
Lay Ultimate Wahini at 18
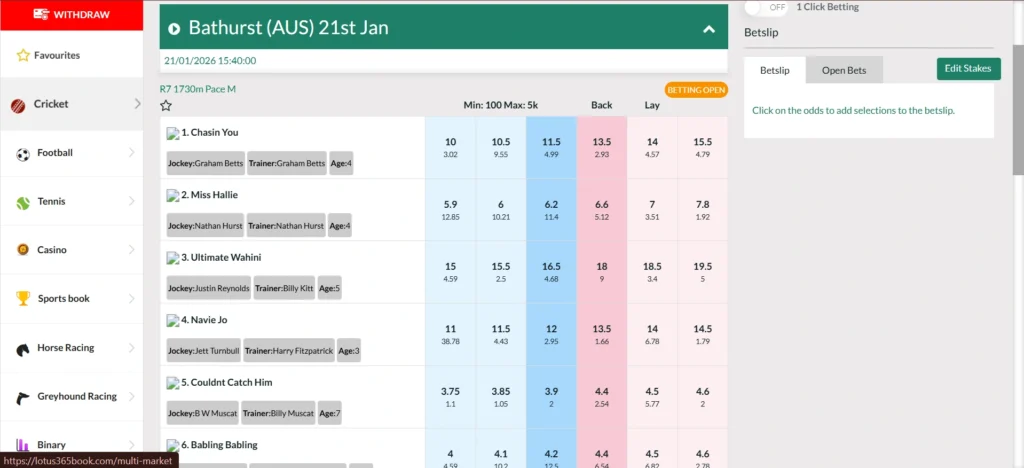(x=601, y=272)
